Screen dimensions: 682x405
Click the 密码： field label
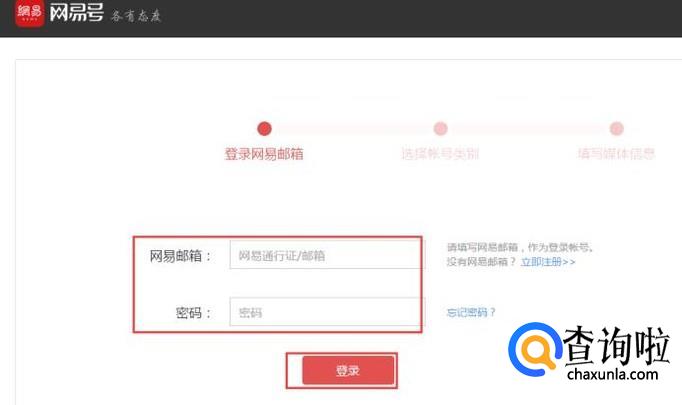pyautogui.click(x=193, y=313)
